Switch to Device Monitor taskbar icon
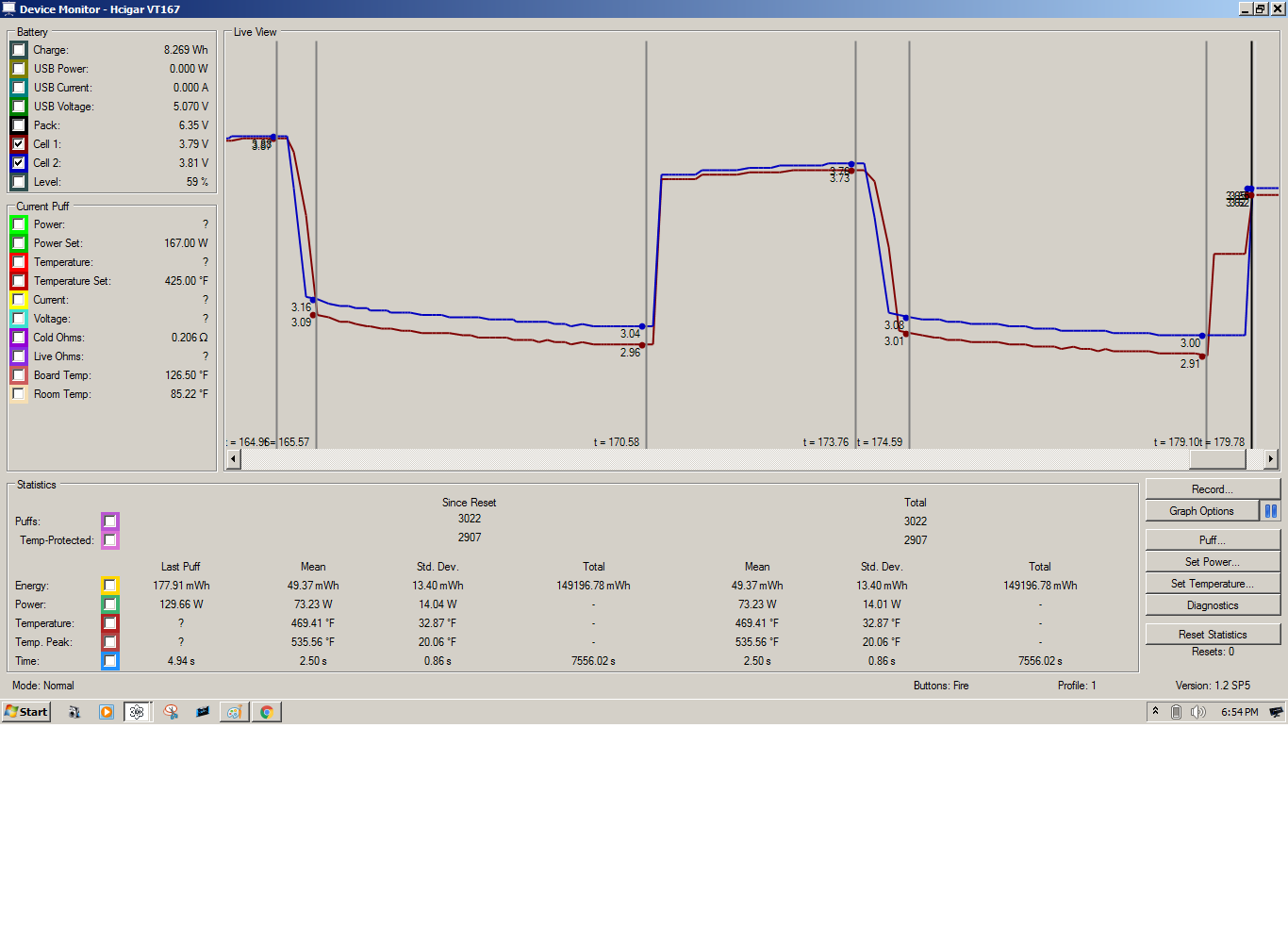The height and width of the screenshot is (943, 1288). [x=138, y=712]
